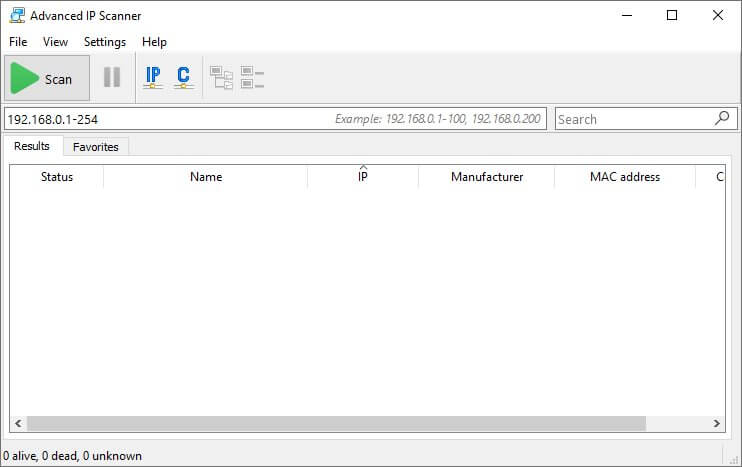Click the IP toolbar icon
This screenshot has width=742, height=467.
[x=153, y=77]
